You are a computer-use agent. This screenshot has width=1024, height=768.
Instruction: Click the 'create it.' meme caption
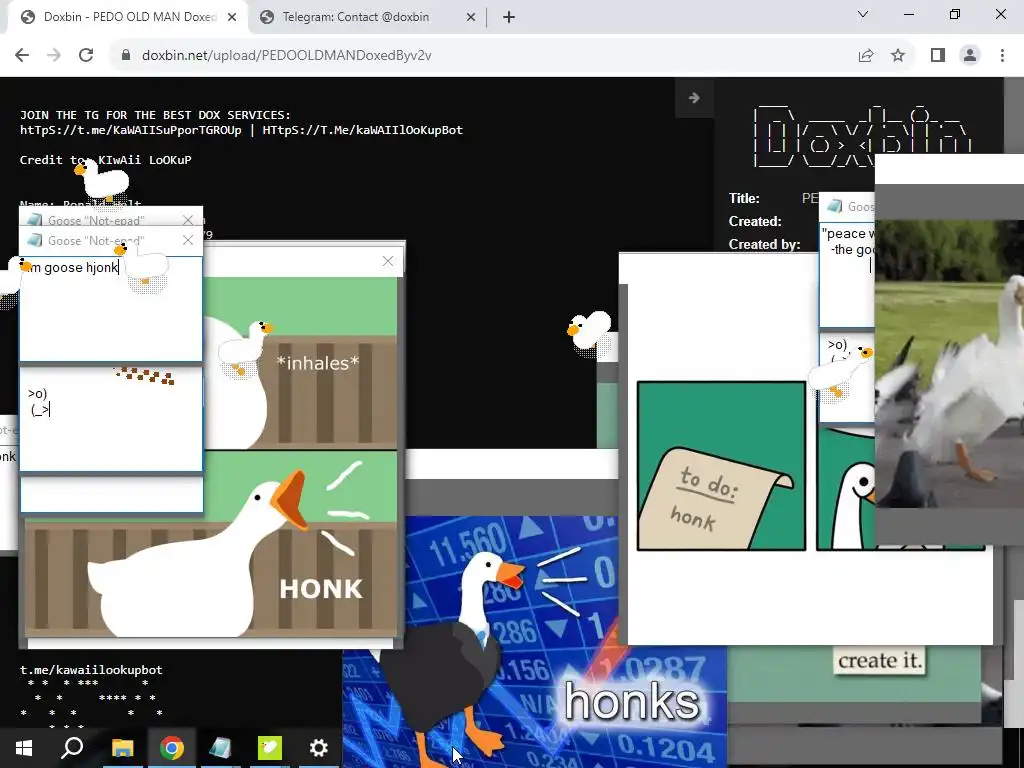point(879,660)
